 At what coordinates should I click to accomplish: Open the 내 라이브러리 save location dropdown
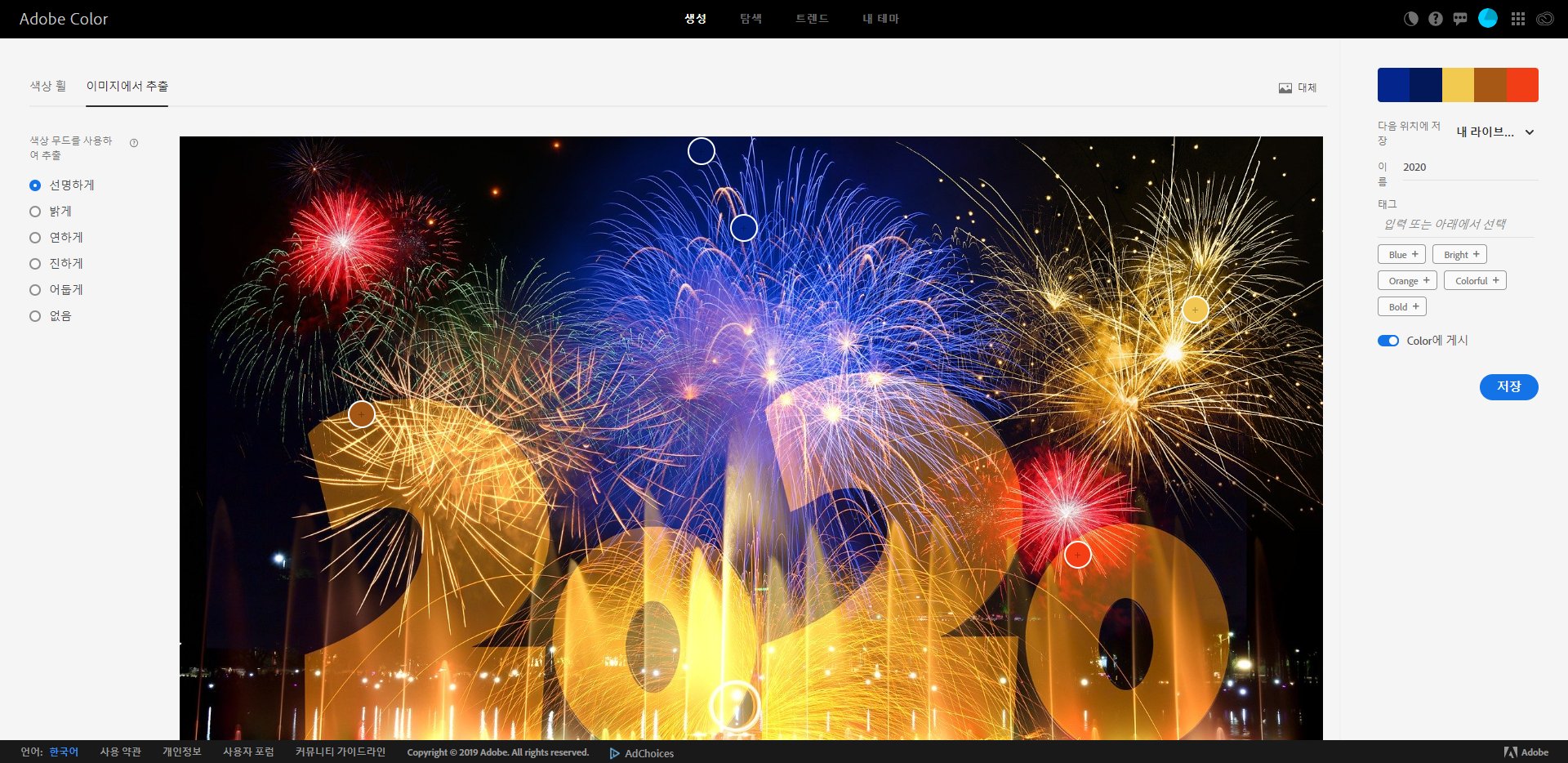[x=1495, y=132]
